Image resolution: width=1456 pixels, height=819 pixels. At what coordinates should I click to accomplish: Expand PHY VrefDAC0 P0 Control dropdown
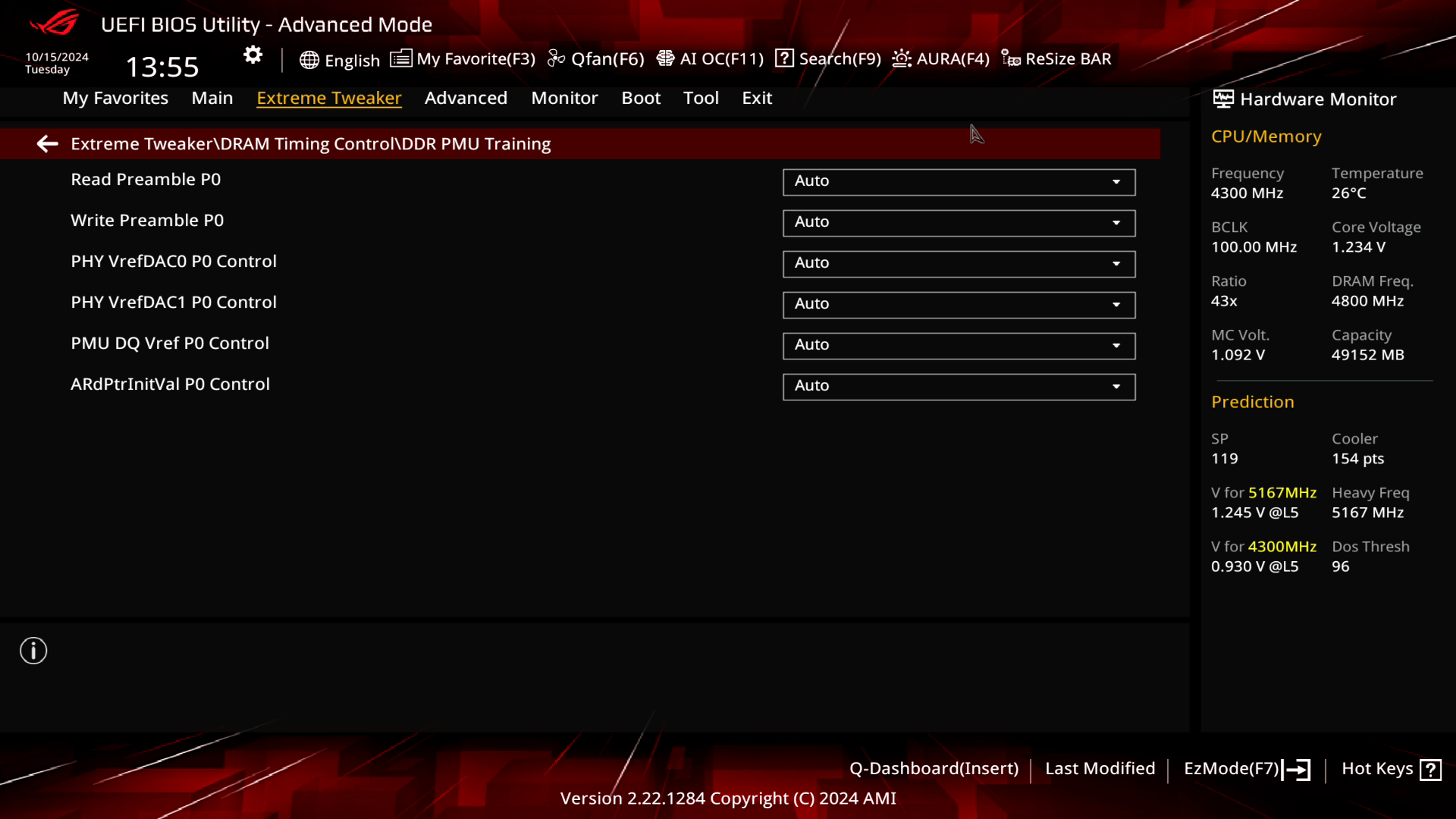pyautogui.click(x=1117, y=263)
